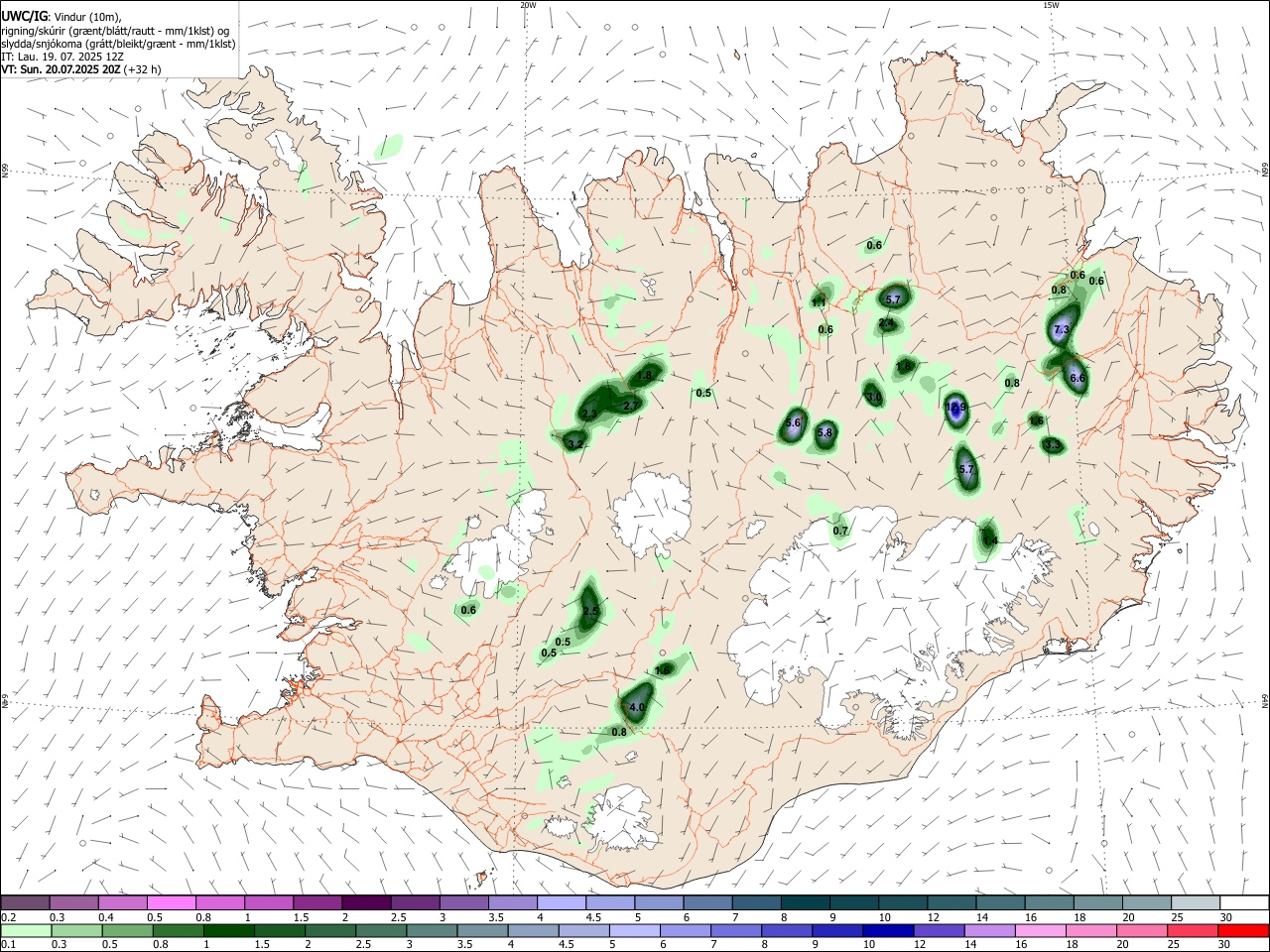Click the dark navy blue 10–12 rain swatch
1270x952 pixels.
(x=886, y=930)
